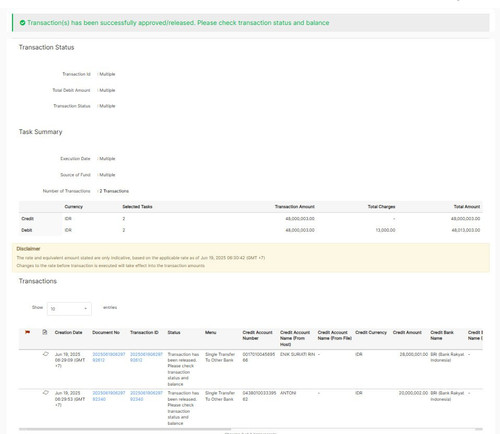
Task: Sort by Transaction ID column header
Action: 144,332
